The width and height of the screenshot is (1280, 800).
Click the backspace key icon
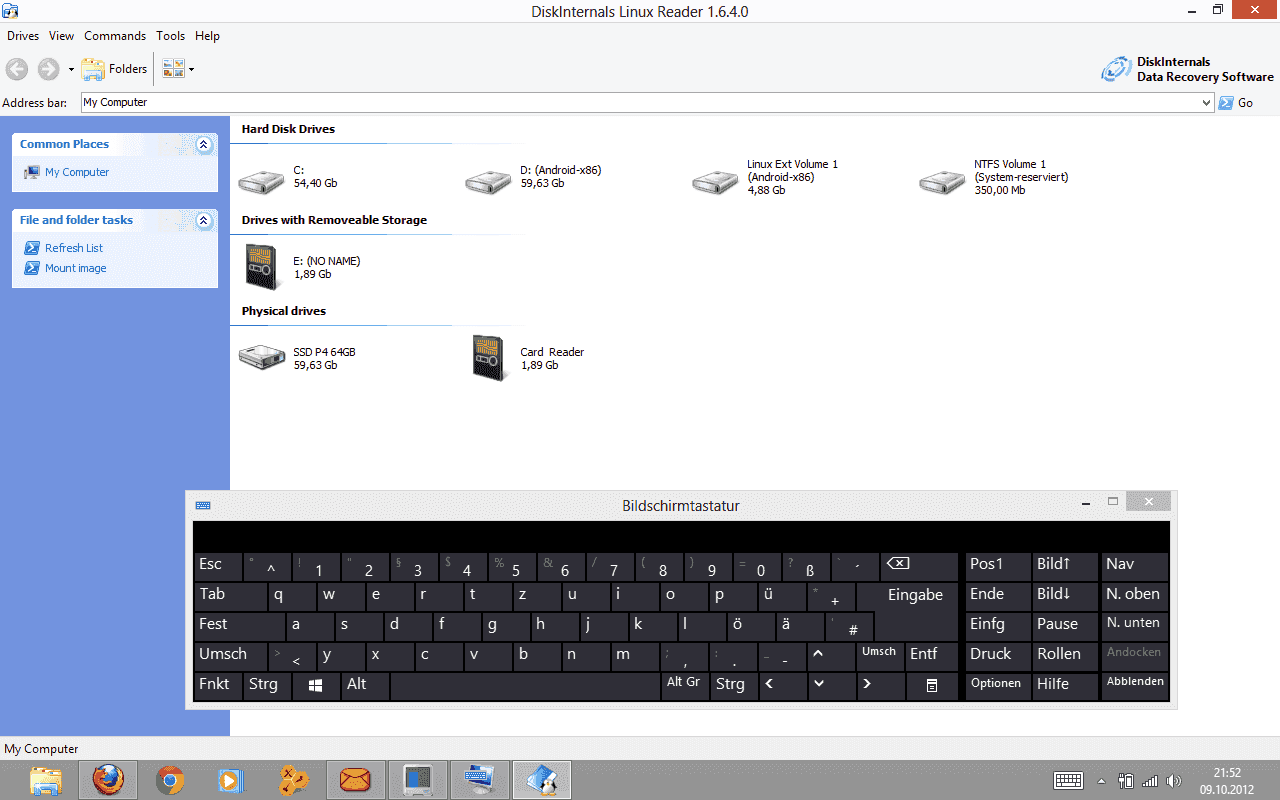click(919, 566)
